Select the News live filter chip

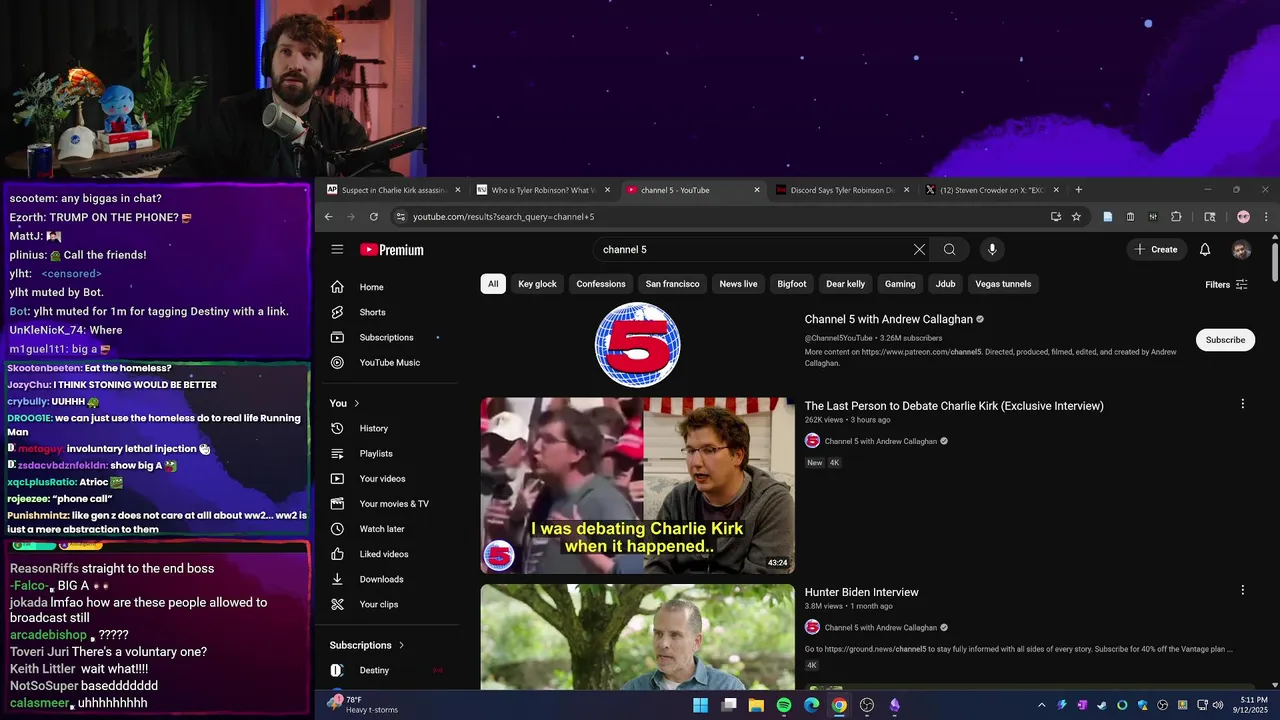pos(738,284)
